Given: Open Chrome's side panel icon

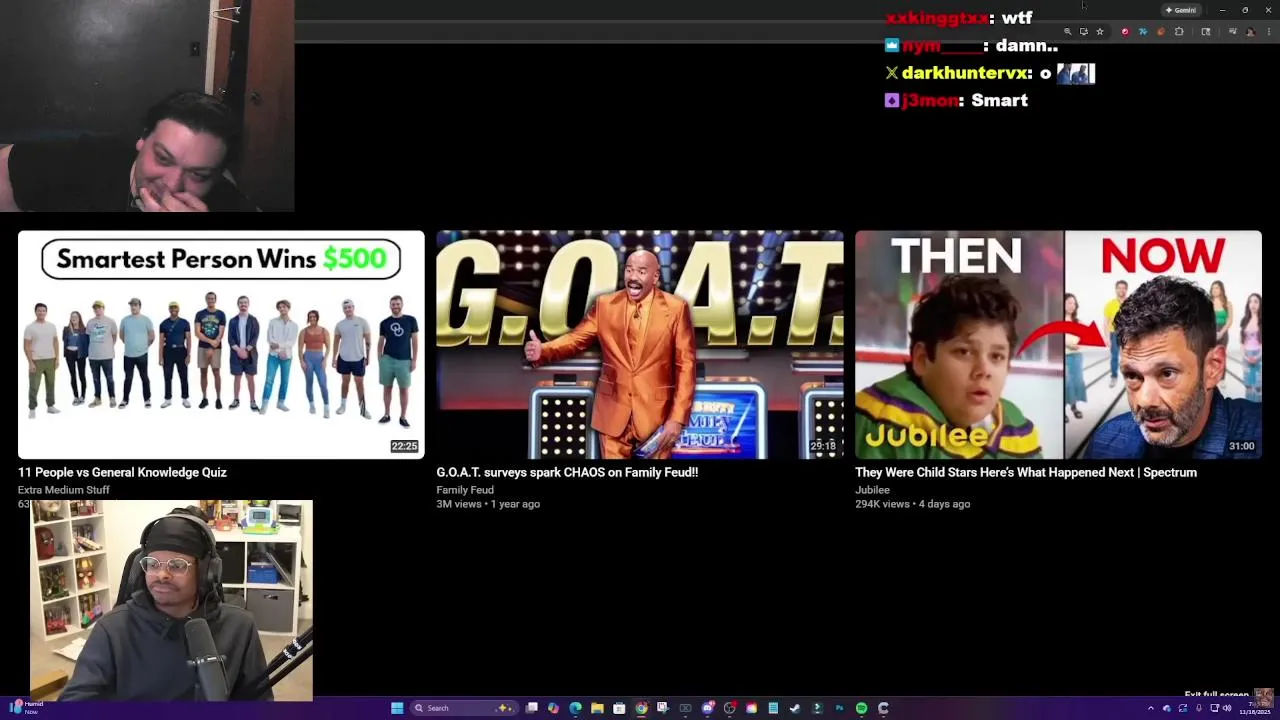Looking at the screenshot, I should [x=1205, y=32].
